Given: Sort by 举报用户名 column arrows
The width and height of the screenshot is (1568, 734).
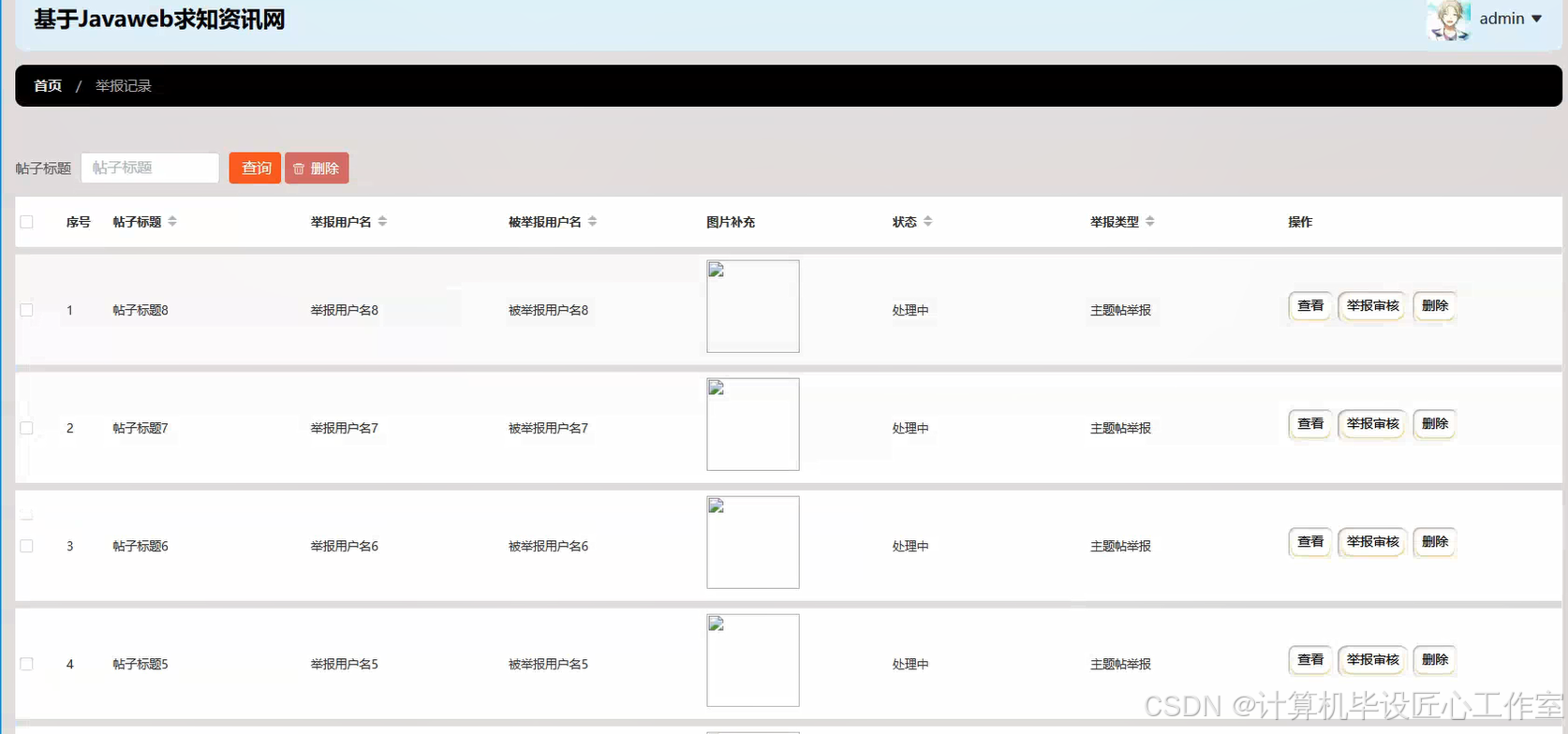Looking at the screenshot, I should click(x=382, y=222).
